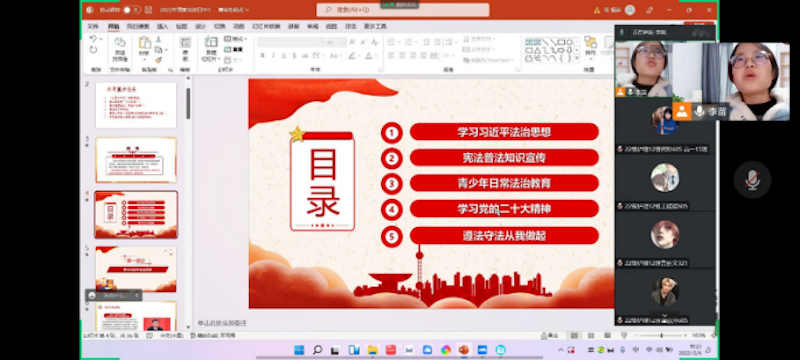This screenshot has height=360, width=800.
Task: Adjust the zoom slider in status bar
Action: pyautogui.click(x=661, y=336)
